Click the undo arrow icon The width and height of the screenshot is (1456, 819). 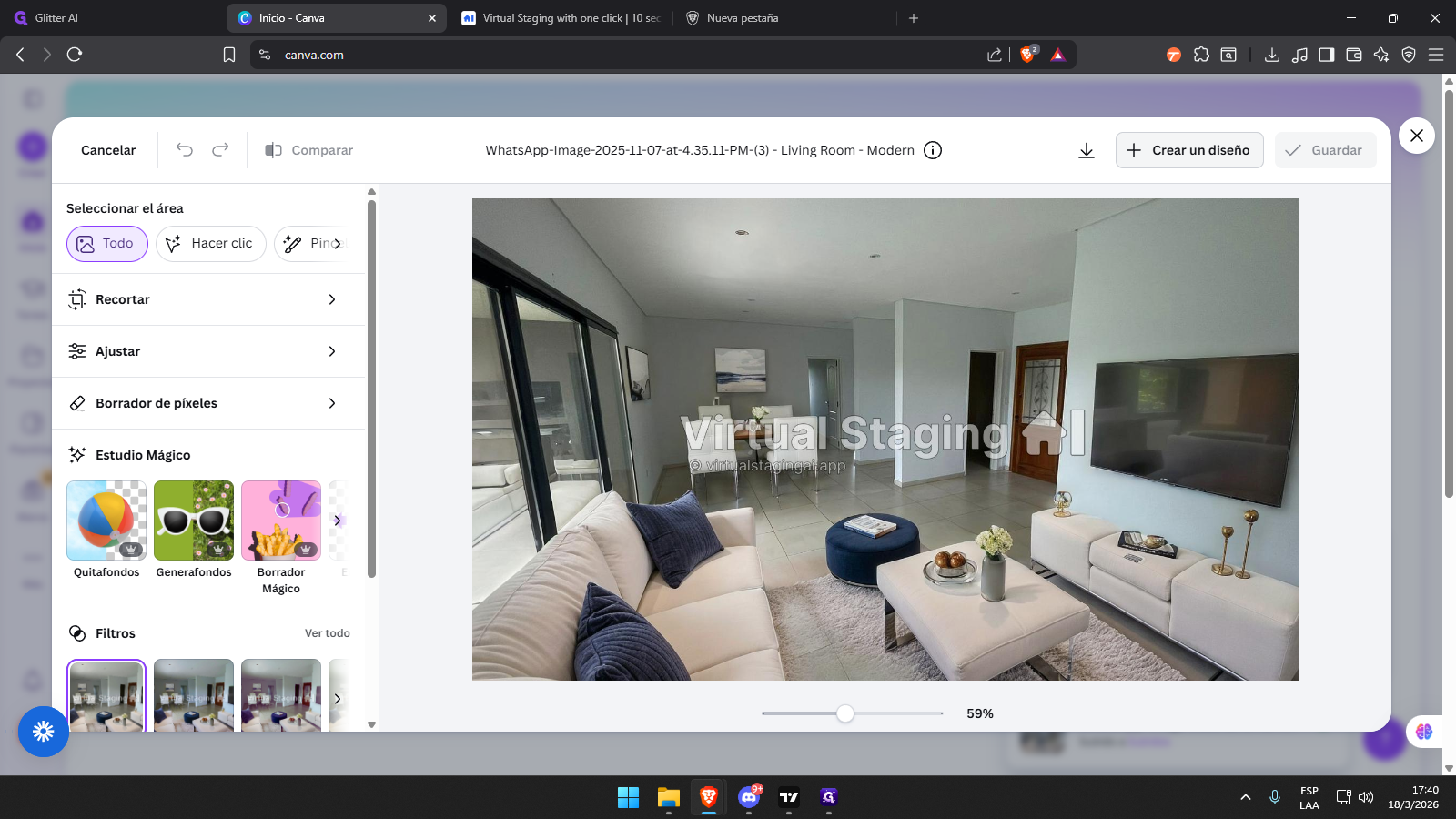tap(185, 150)
